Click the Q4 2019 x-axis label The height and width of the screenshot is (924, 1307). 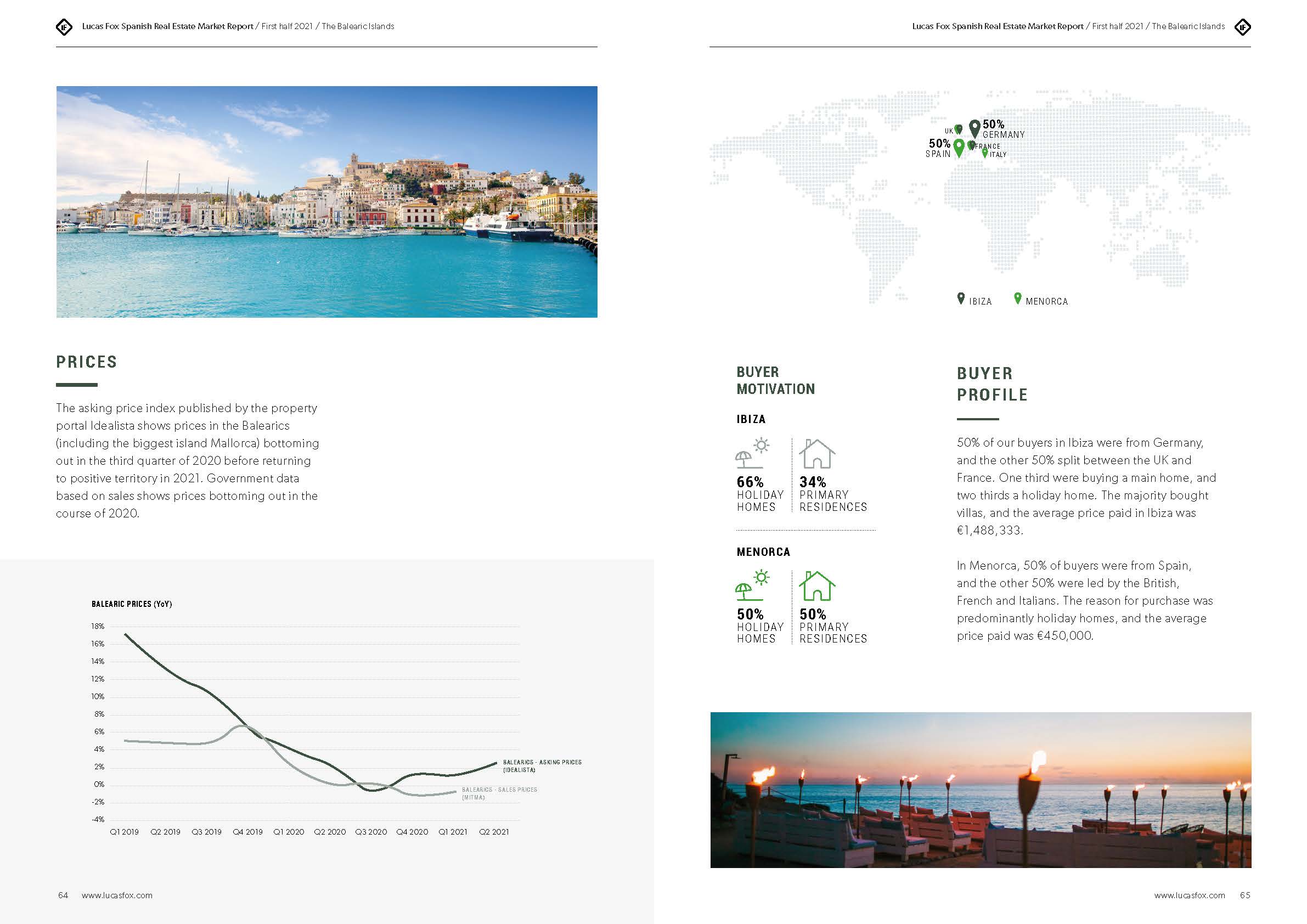pos(247,832)
